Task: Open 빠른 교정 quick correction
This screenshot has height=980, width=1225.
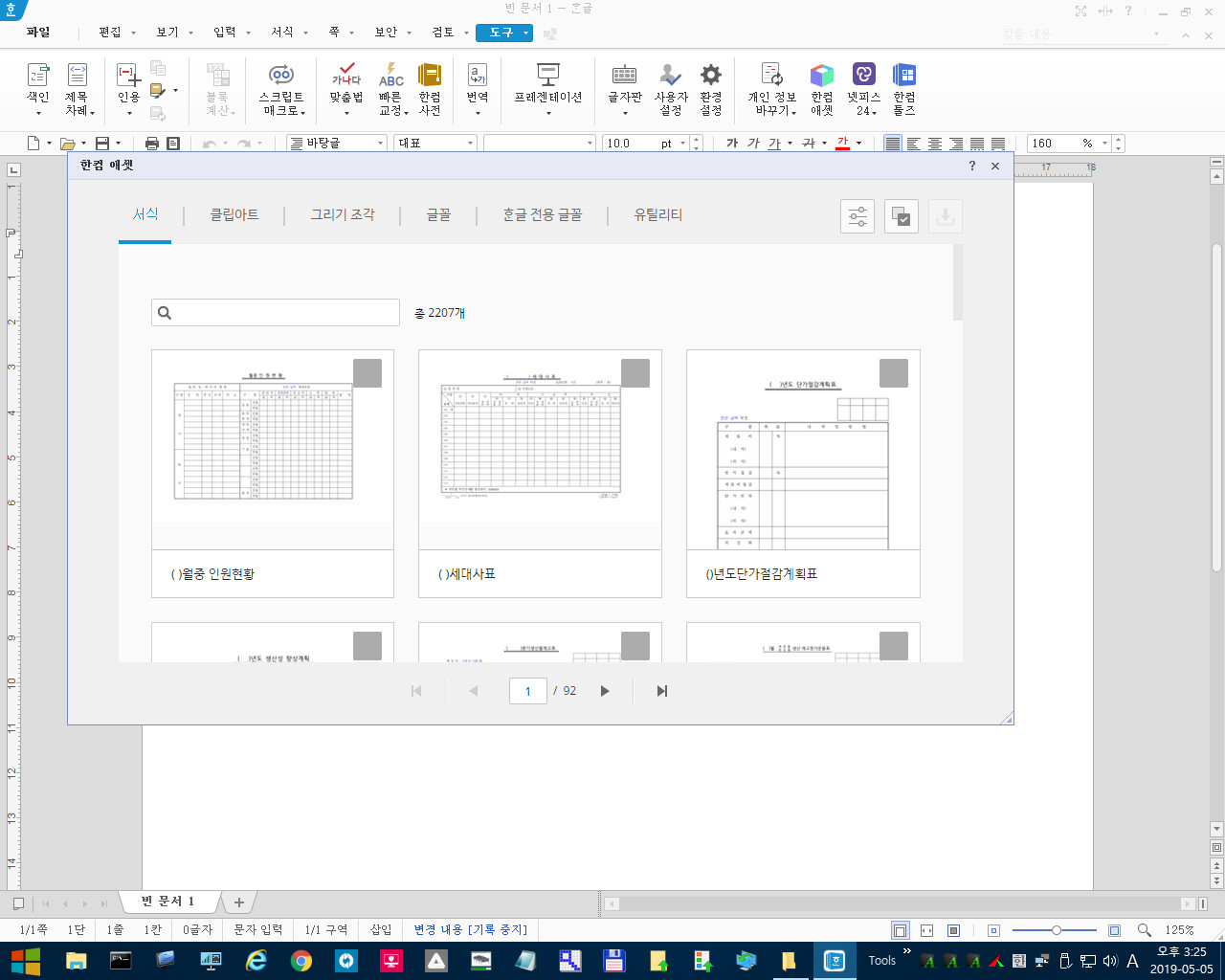Action: [x=391, y=89]
